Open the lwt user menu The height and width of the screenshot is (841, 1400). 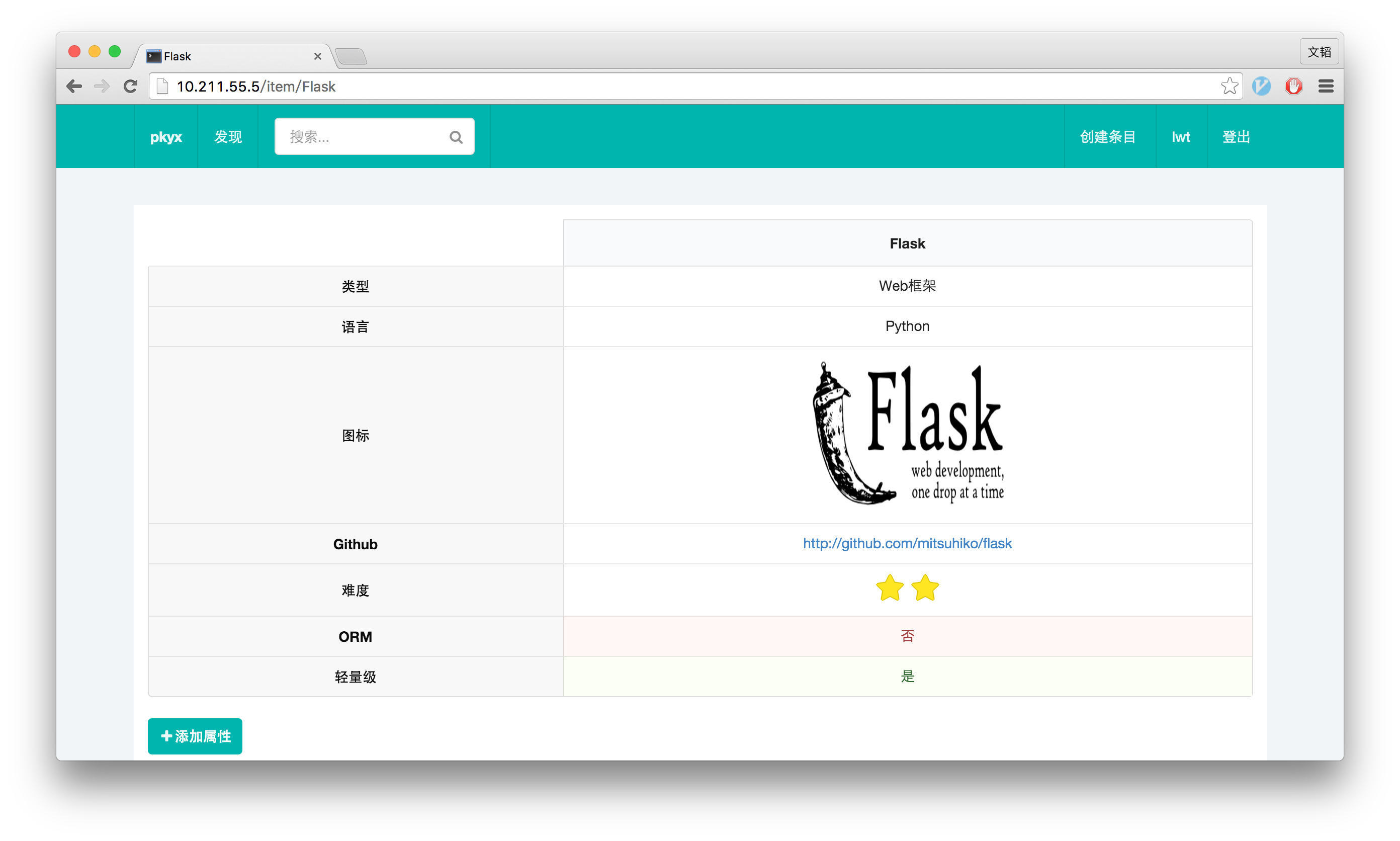pyautogui.click(x=1181, y=137)
